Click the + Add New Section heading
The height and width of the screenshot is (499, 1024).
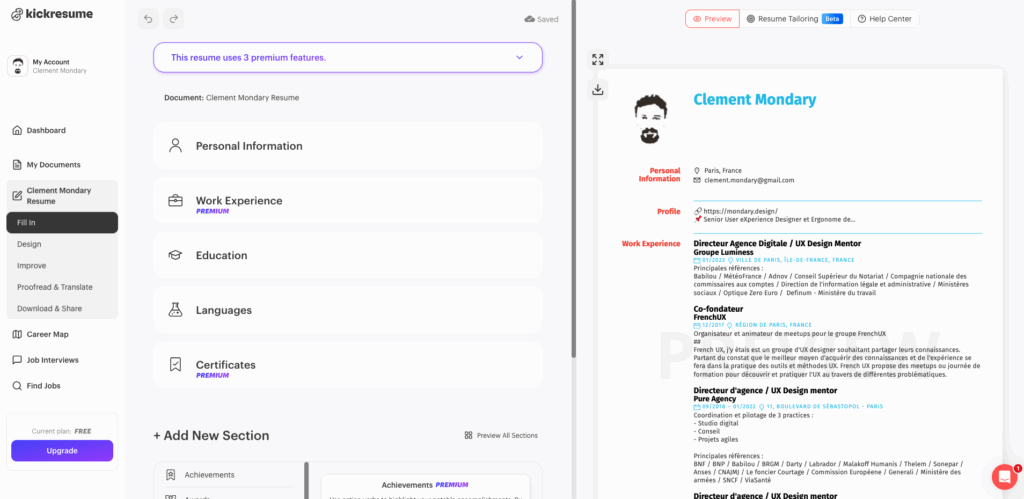click(211, 436)
